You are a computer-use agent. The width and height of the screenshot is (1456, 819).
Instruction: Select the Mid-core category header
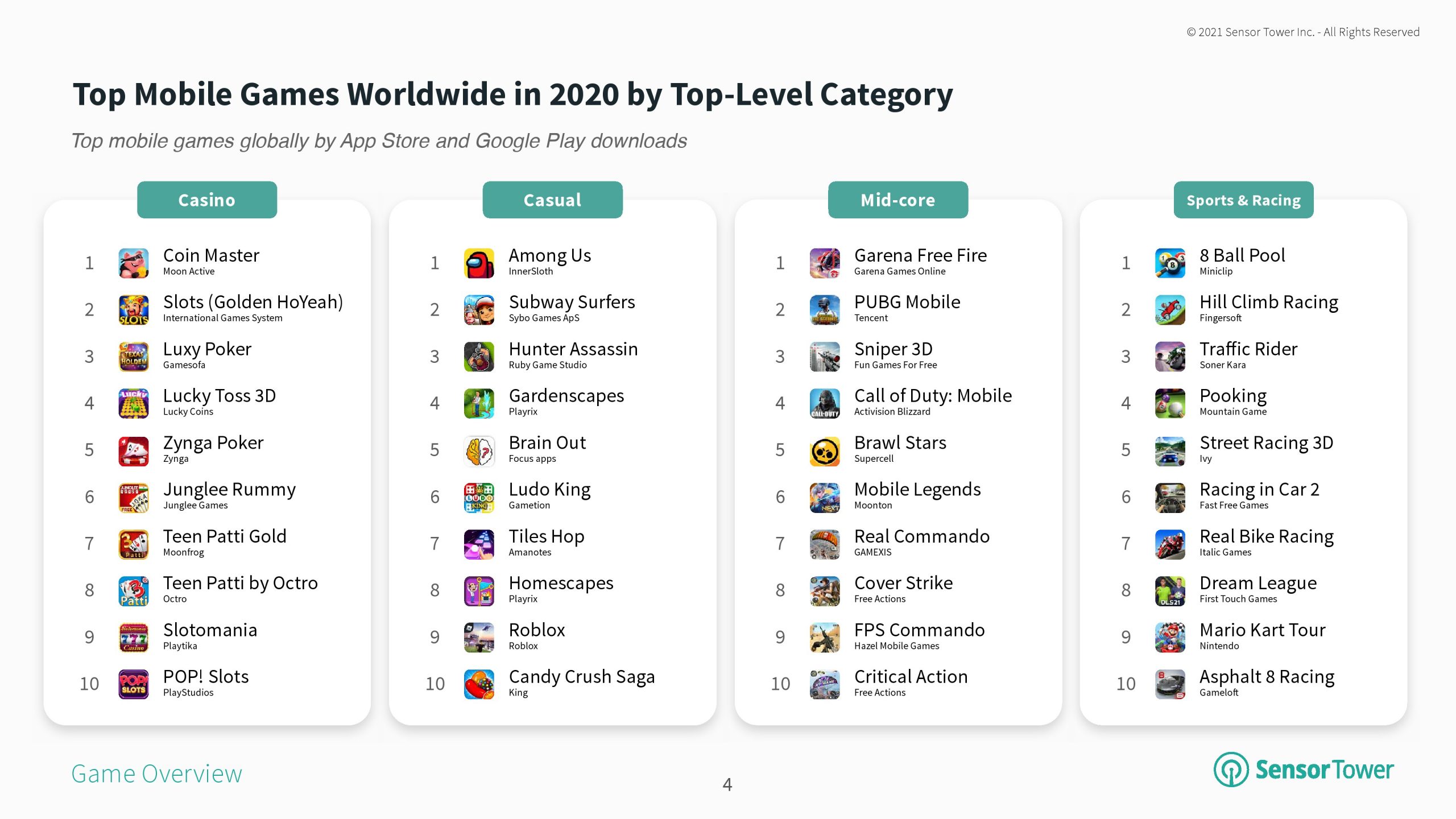pyautogui.click(x=897, y=200)
